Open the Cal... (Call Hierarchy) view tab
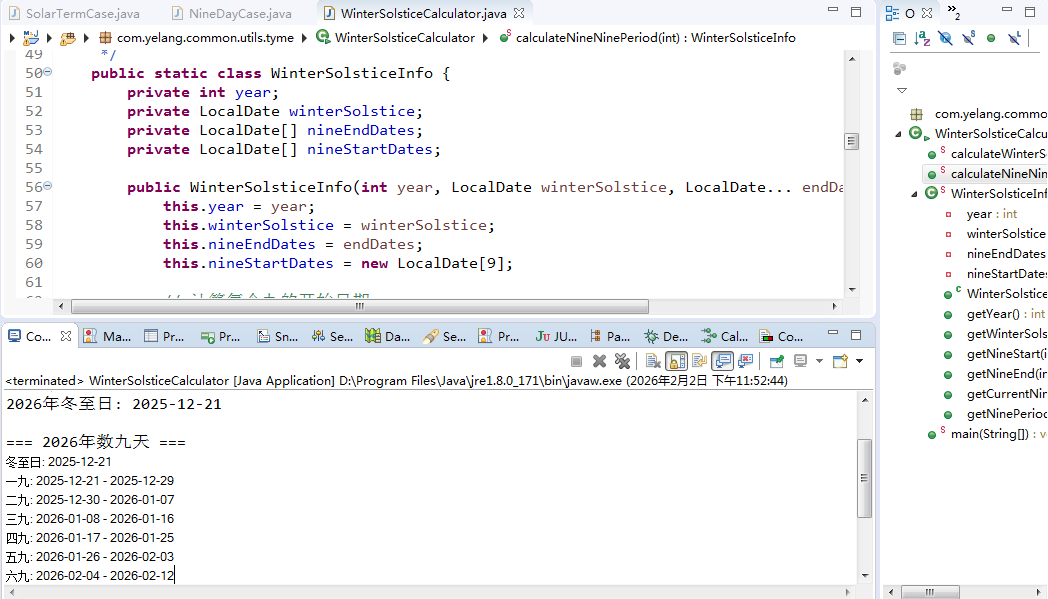Image resolution: width=1048 pixels, height=599 pixels. [725, 336]
